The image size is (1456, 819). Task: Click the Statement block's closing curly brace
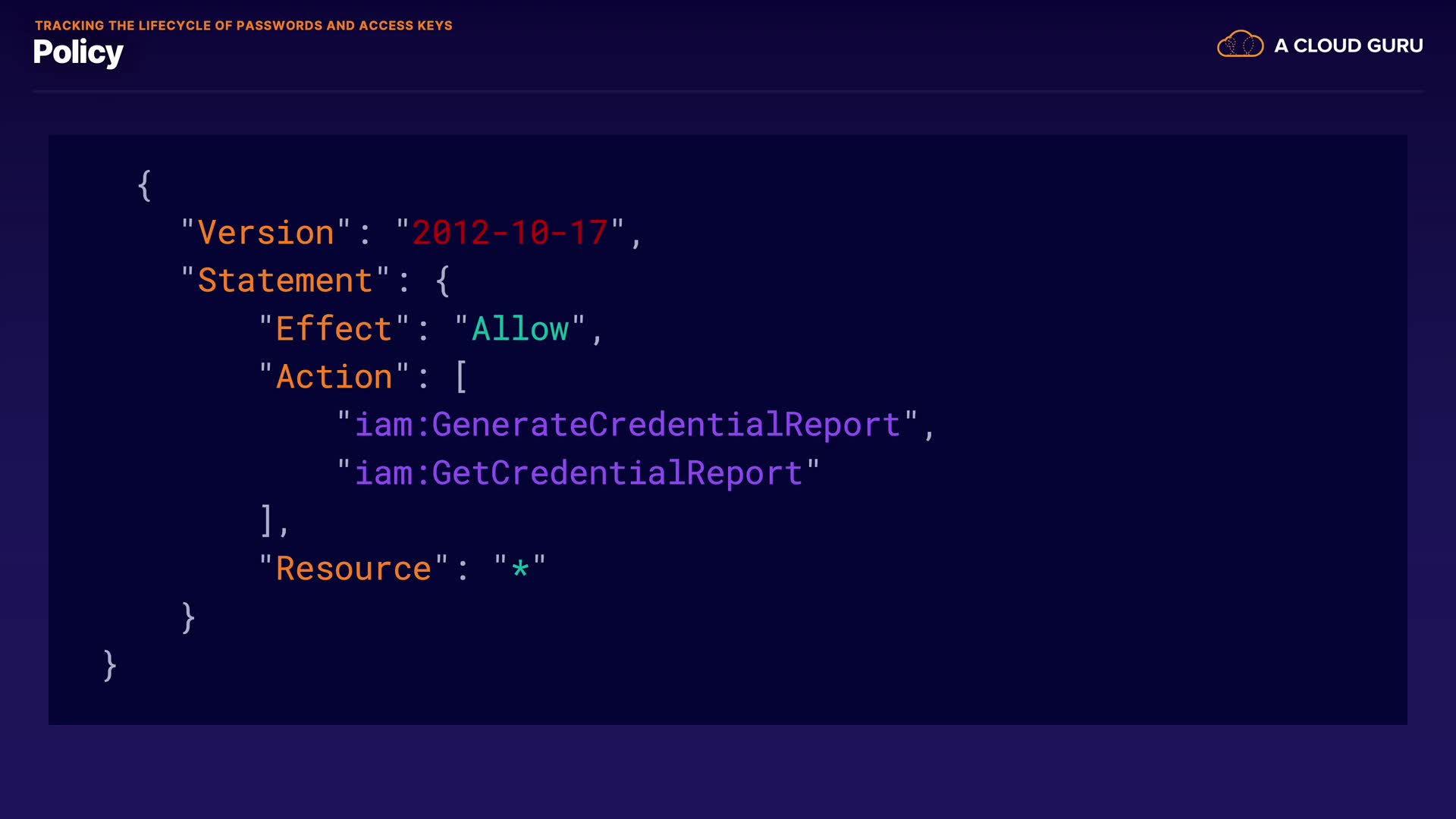188,617
